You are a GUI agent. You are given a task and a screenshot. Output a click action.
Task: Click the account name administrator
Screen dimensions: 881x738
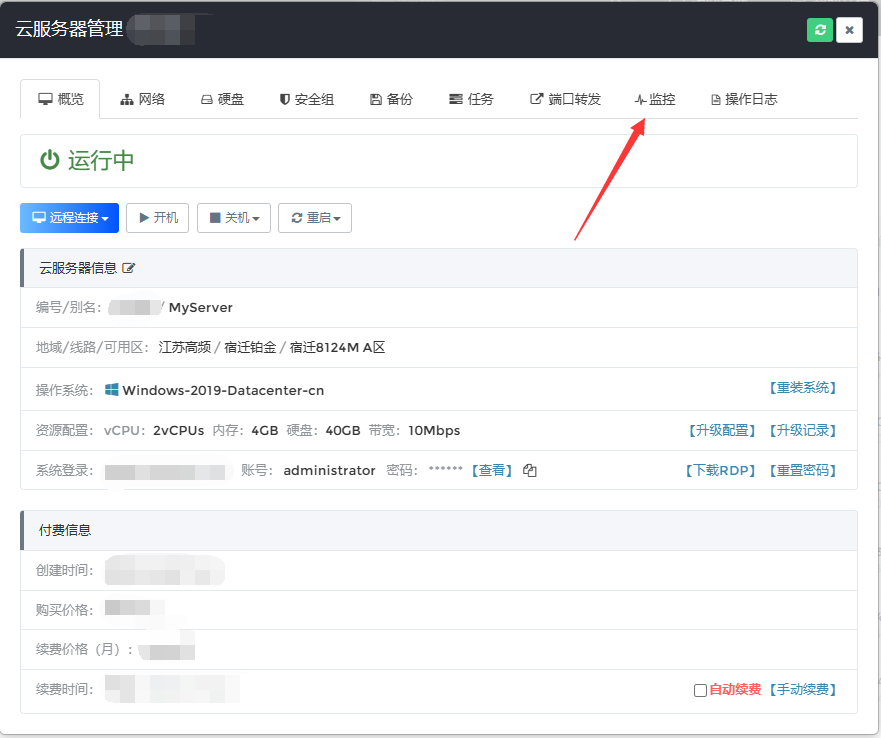pyautogui.click(x=329, y=470)
